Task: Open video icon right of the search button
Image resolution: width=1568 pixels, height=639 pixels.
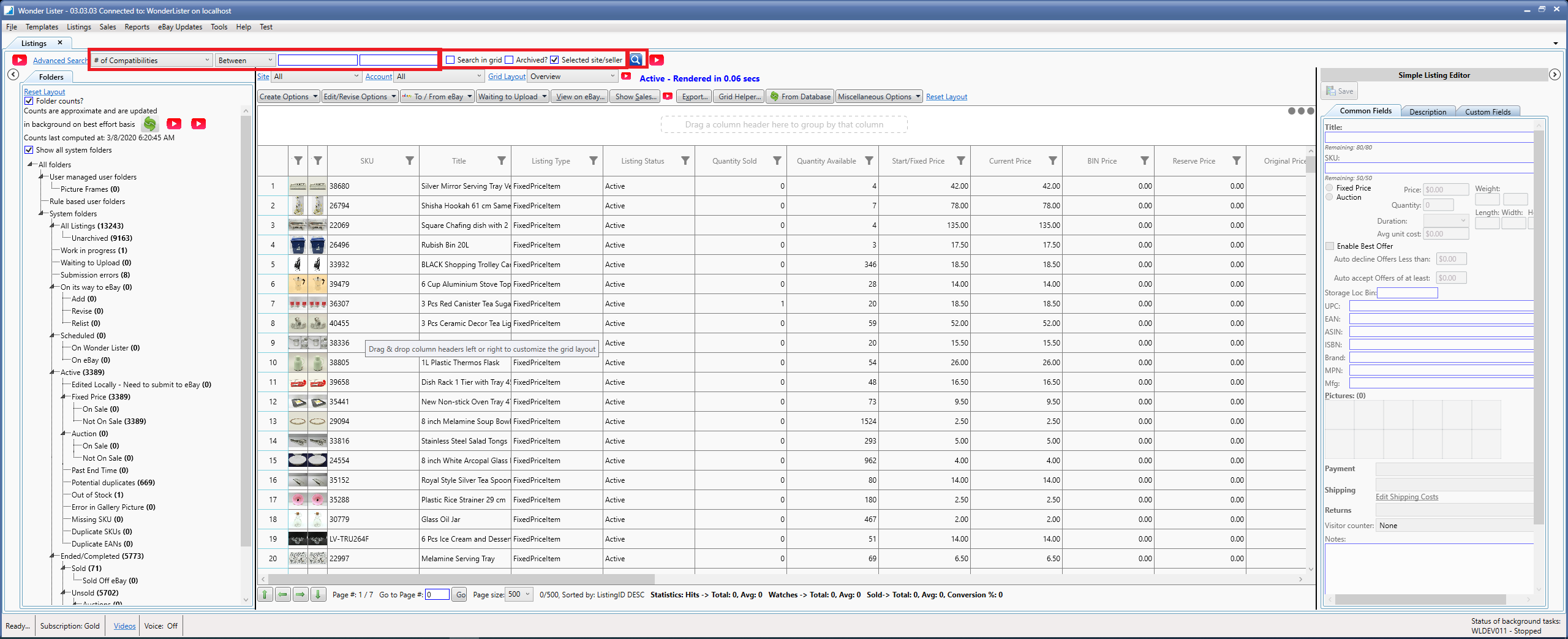Action: click(657, 60)
